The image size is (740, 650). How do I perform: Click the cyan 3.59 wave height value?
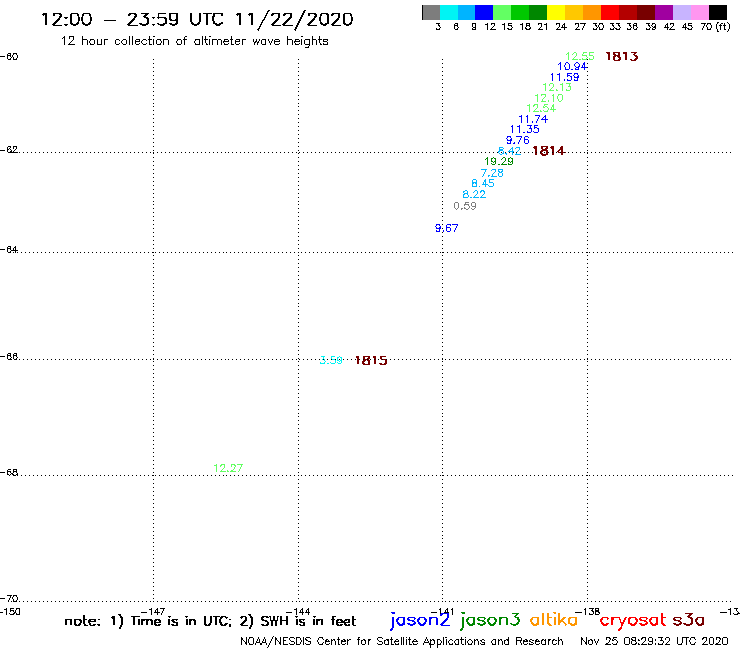[331, 361]
